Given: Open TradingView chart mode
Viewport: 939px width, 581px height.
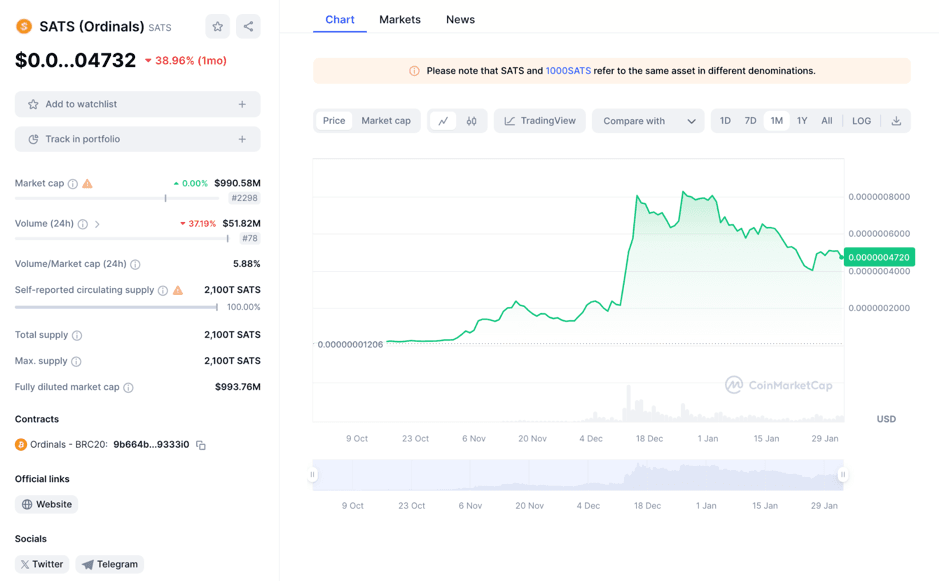Looking at the screenshot, I should pyautogui.click(x=539, y=121).
